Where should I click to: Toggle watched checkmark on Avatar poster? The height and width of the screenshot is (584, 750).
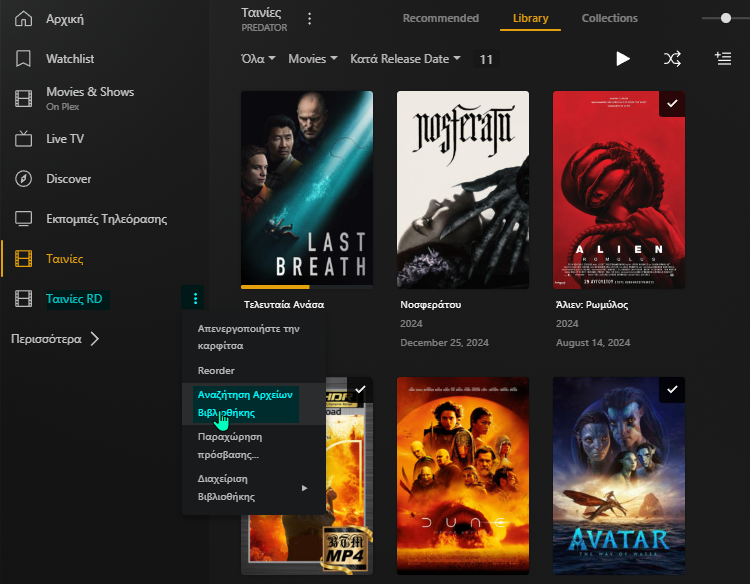672,389
